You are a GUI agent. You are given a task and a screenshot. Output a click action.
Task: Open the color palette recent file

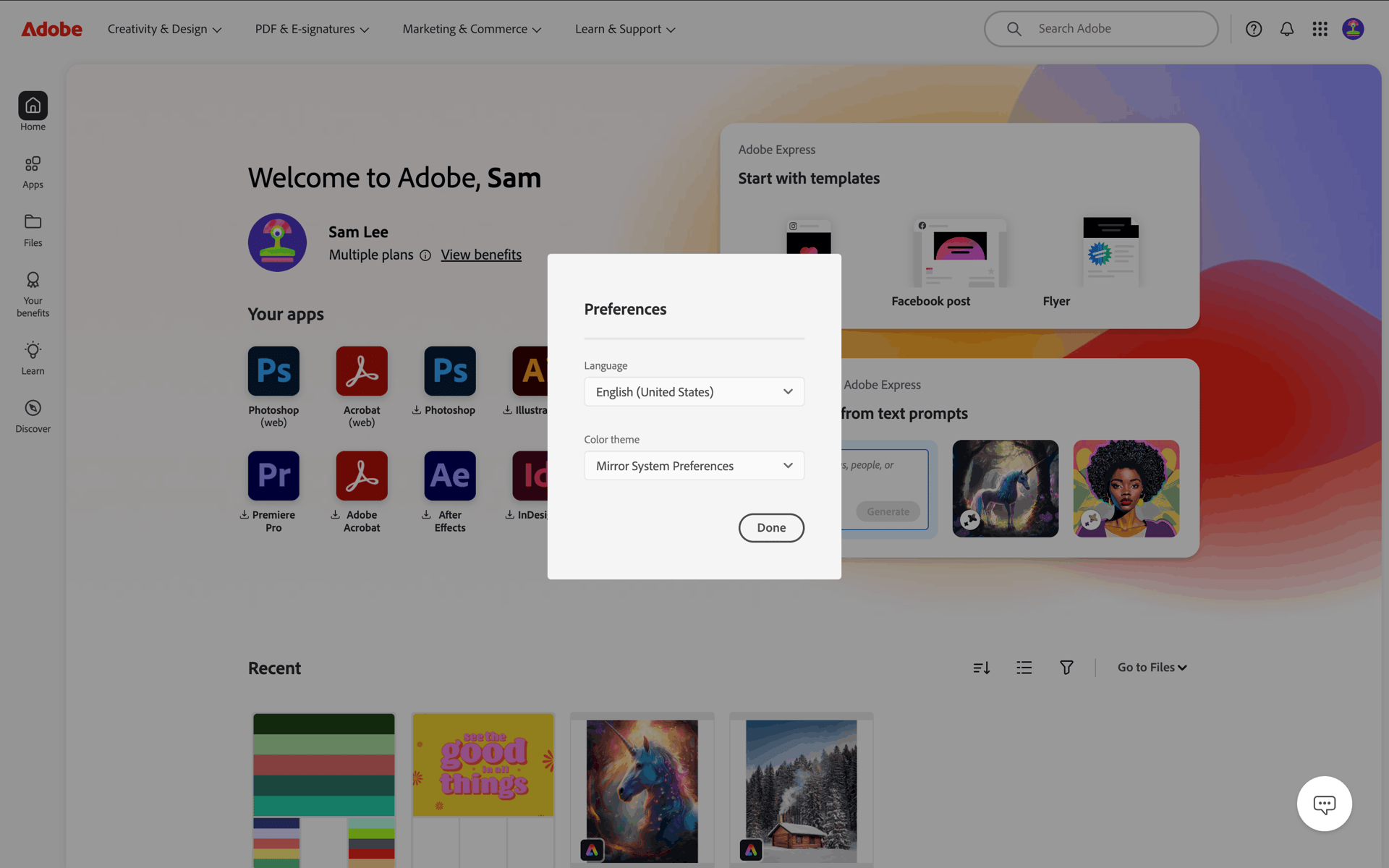[324, 790]
